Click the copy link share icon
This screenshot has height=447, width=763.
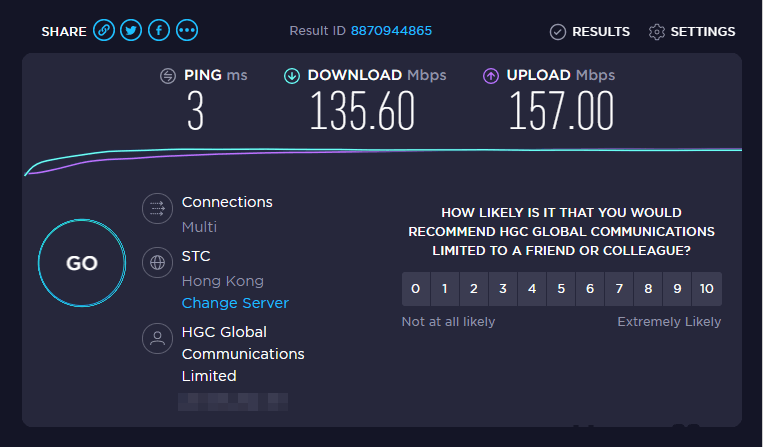(x=104, y=31)
